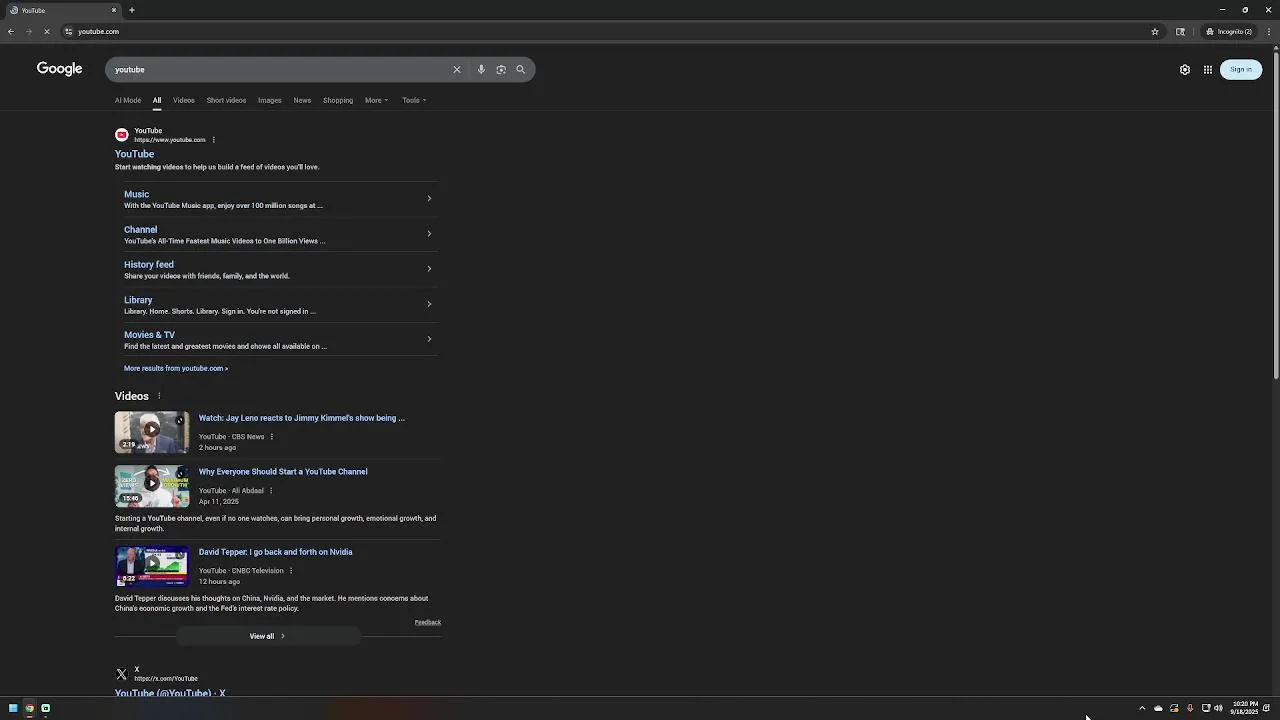Screen dimensions: 1280x720
Task: Stop loading the page with the X button
Action: tap(46, 32)
